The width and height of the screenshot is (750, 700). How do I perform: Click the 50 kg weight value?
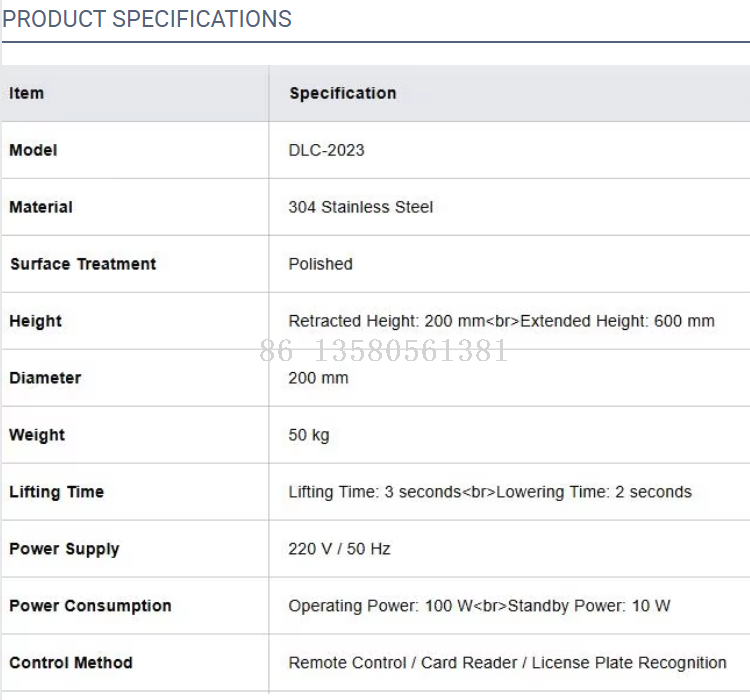309,435
